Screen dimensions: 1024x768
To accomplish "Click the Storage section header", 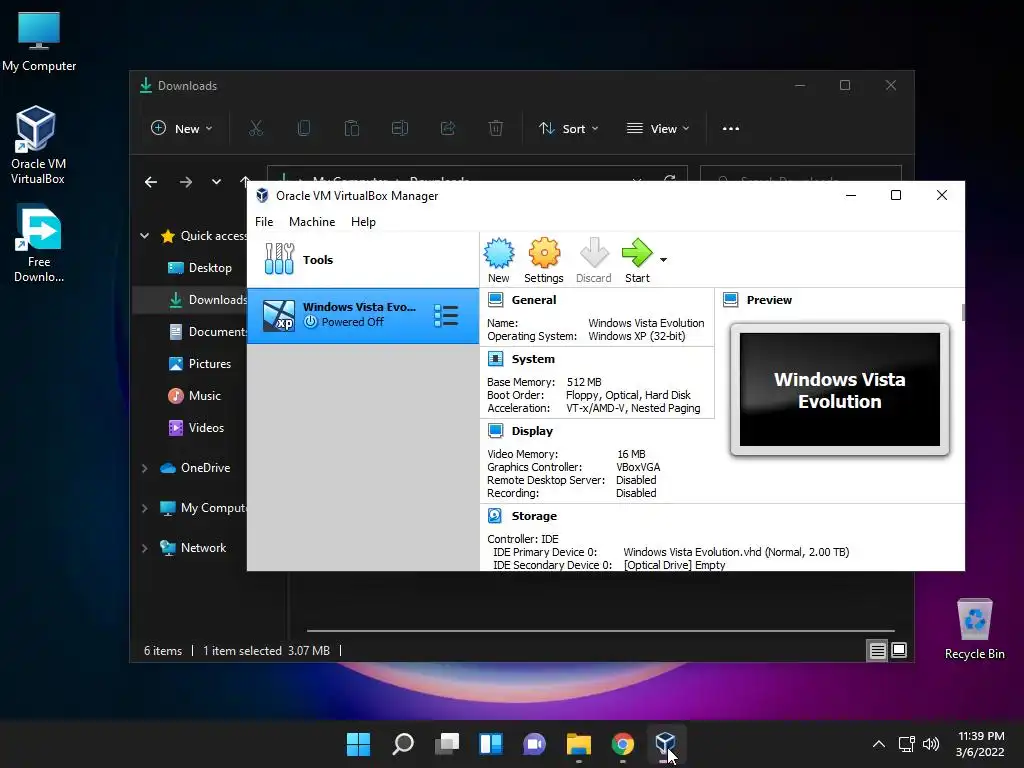I will click(x=534, y=516).
